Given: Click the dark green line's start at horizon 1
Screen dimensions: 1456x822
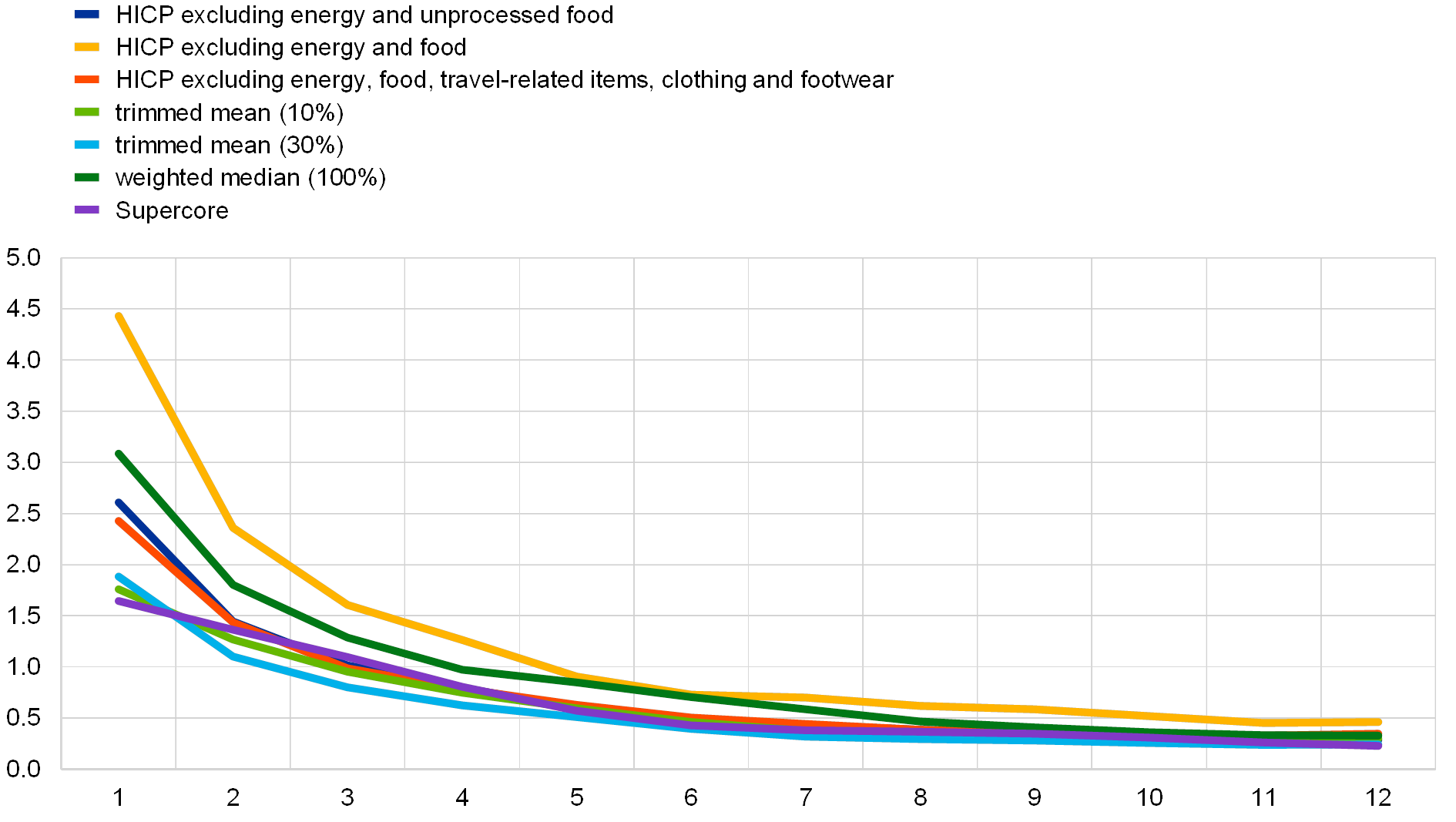Looking at the screenshot, I should coord(119,454).
